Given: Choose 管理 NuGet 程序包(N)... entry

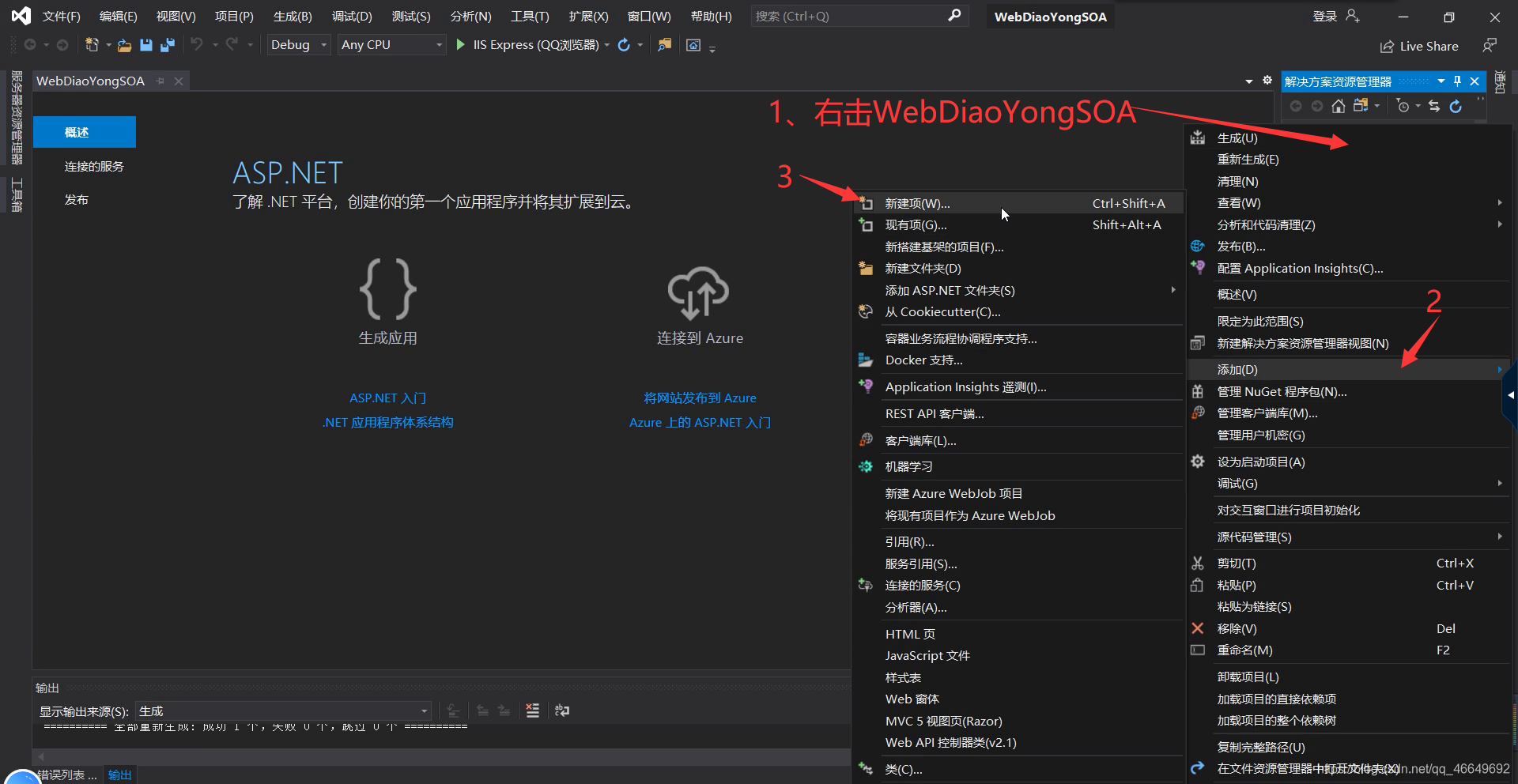Looking at the screenshot, I should [x=1349, y=392].
